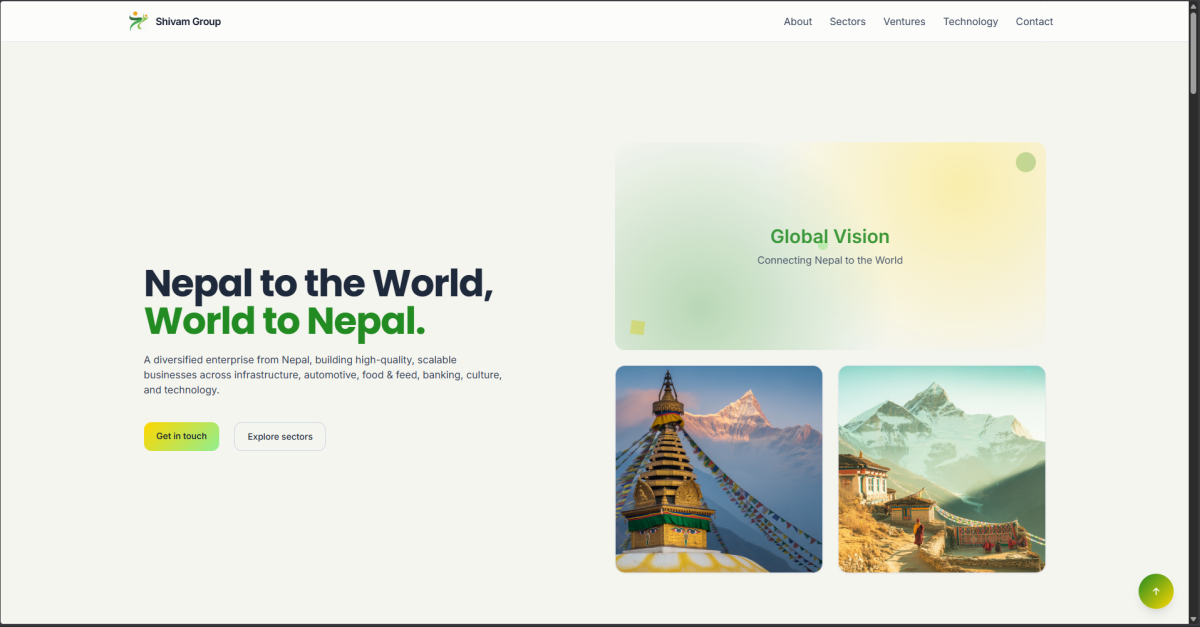Navigate to the Contact section
The height and width of the screenshot is (627, 1200).
1034,22
